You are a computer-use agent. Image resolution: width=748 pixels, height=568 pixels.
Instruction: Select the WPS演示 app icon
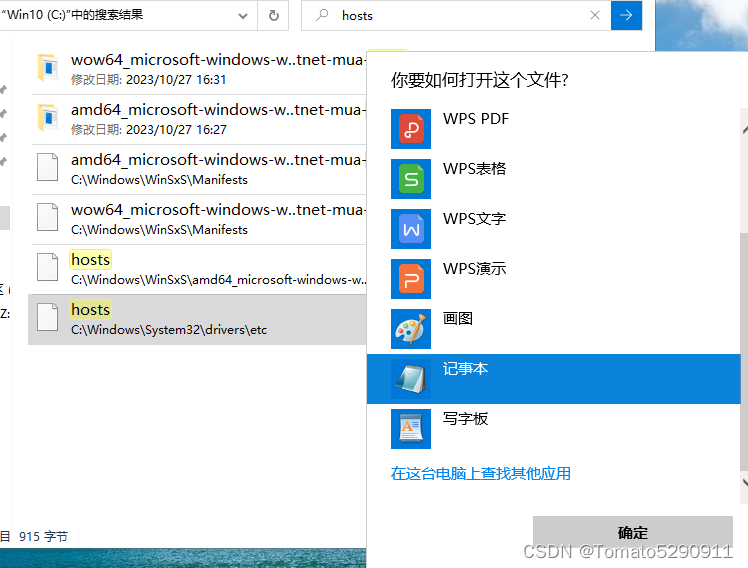[411, 279]
